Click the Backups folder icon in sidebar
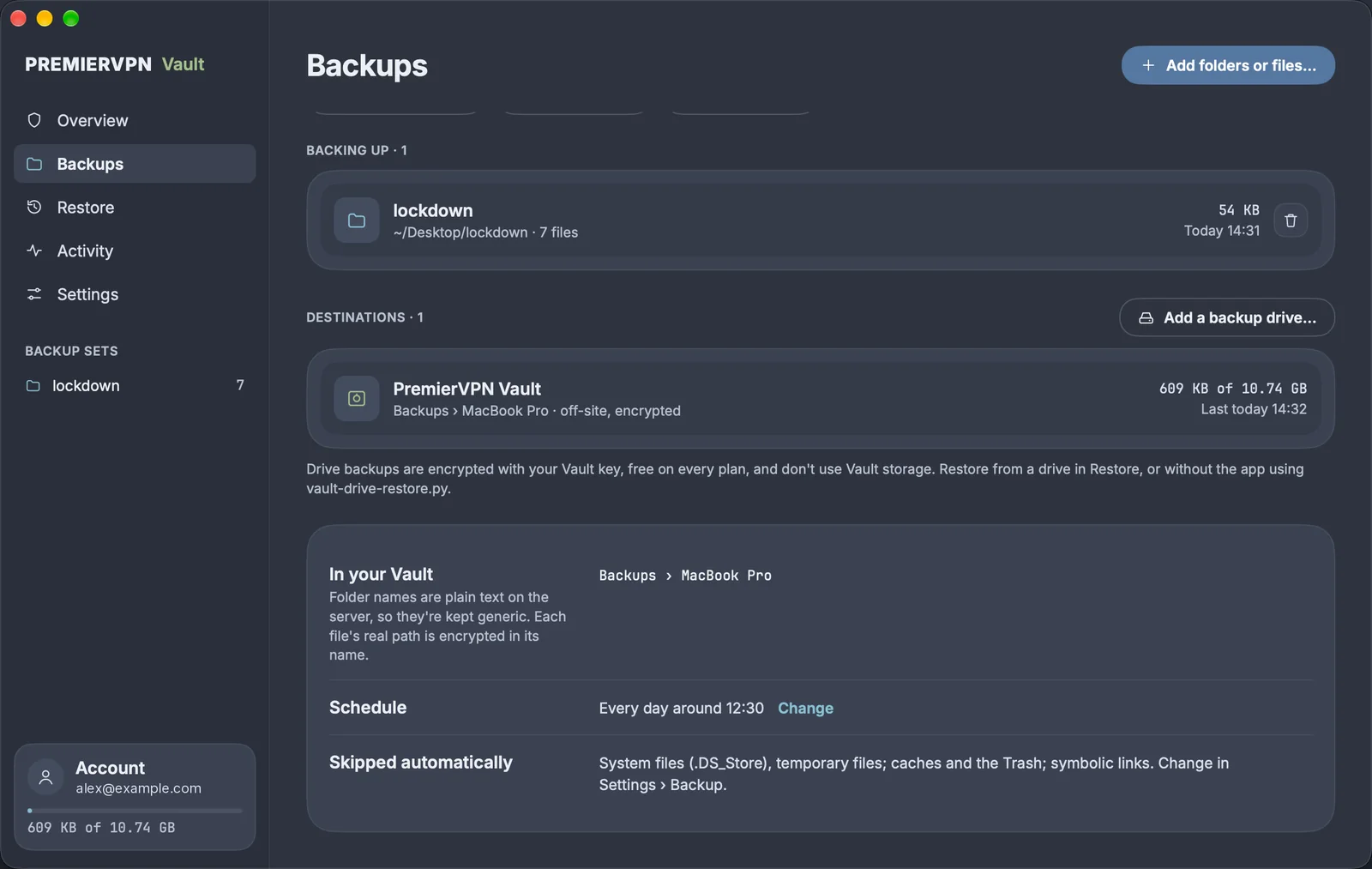This screenshot has height=869, width=1372. [34, 164]
